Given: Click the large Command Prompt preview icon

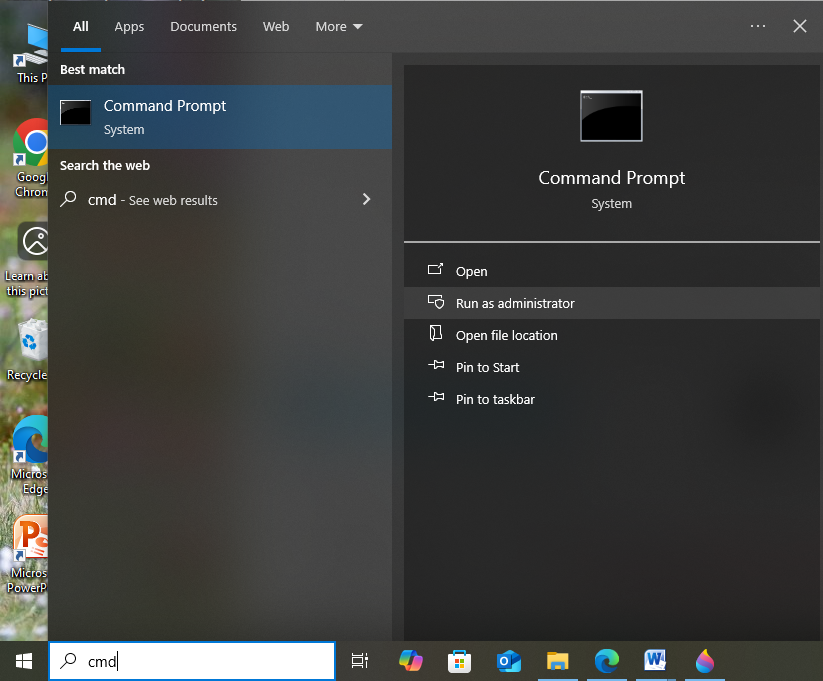Looking at the screenshot, I should click(611, 116).
